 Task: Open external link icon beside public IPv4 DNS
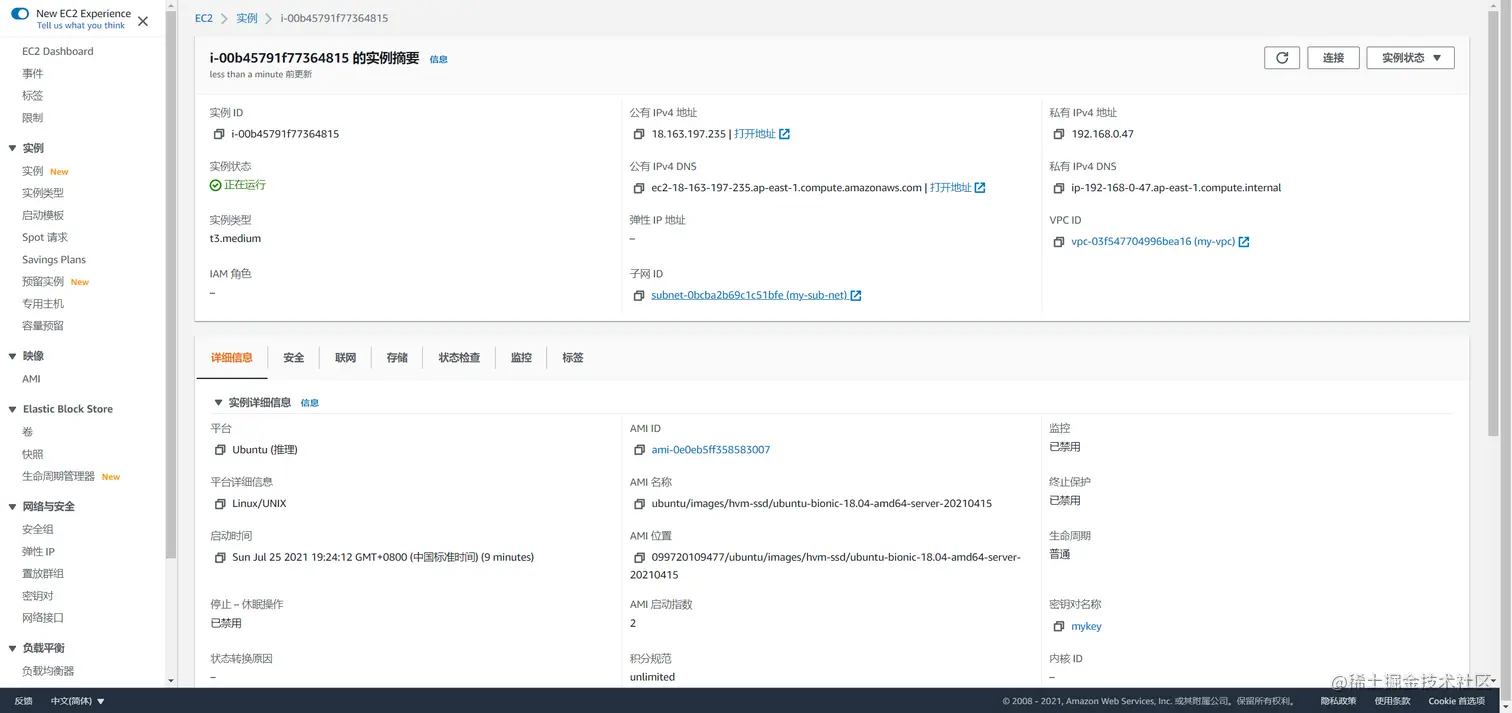980,188
